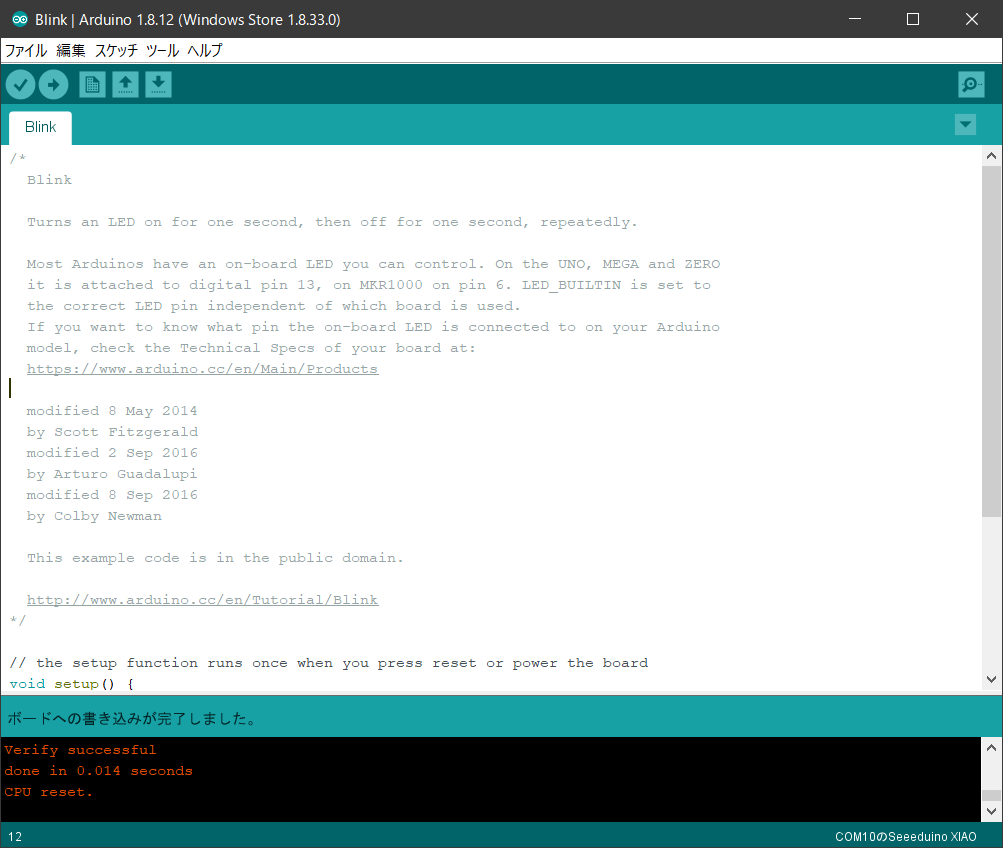The width and height of the screenshot is (1003, 848).
Task: Click 'This example code is in the public domain.'
Action: coord(215,558)
